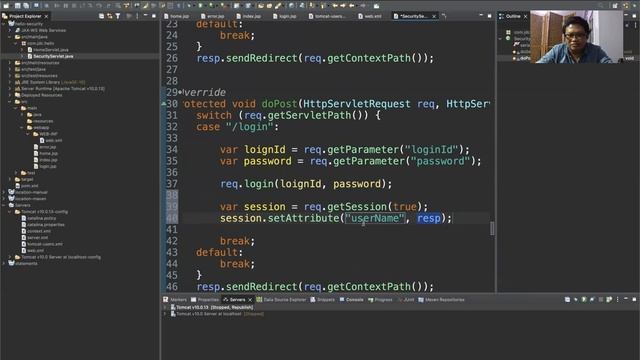Open the Snippets view tab
This screenshot has width=640, height=360.
[x=322, y=300]
